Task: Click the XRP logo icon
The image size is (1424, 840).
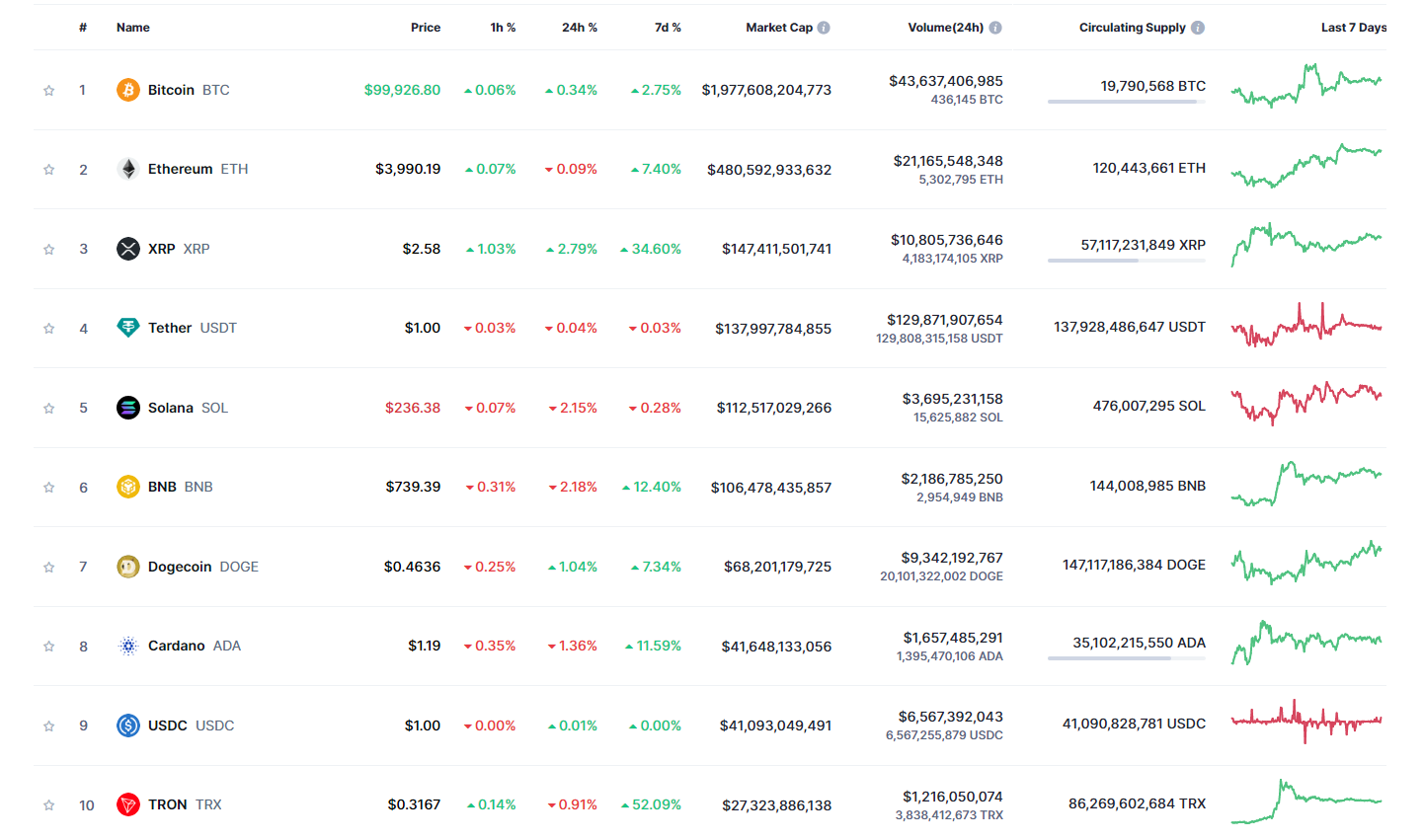Action: pos(128,249)
